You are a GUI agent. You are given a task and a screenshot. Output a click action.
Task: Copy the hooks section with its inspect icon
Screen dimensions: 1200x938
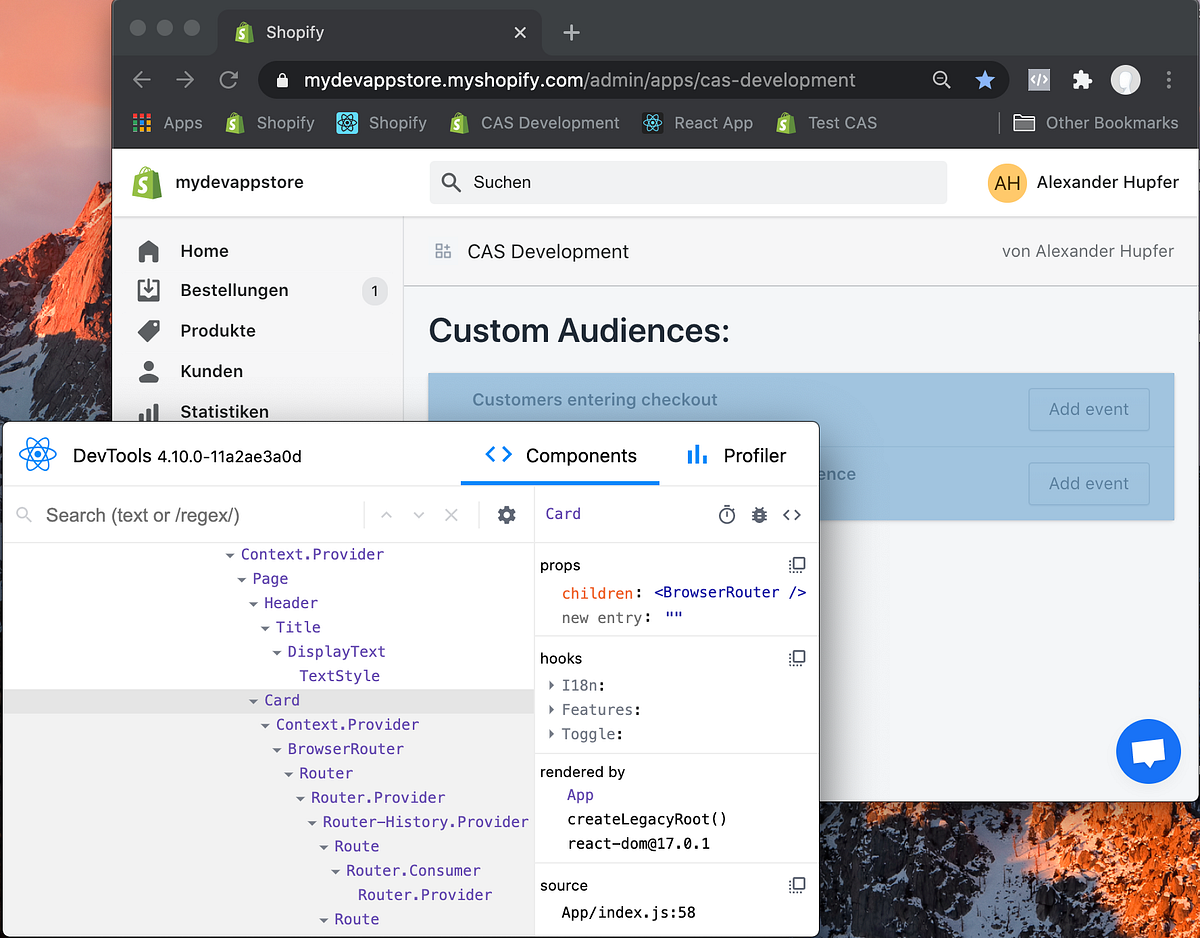(x=797, y=657)
